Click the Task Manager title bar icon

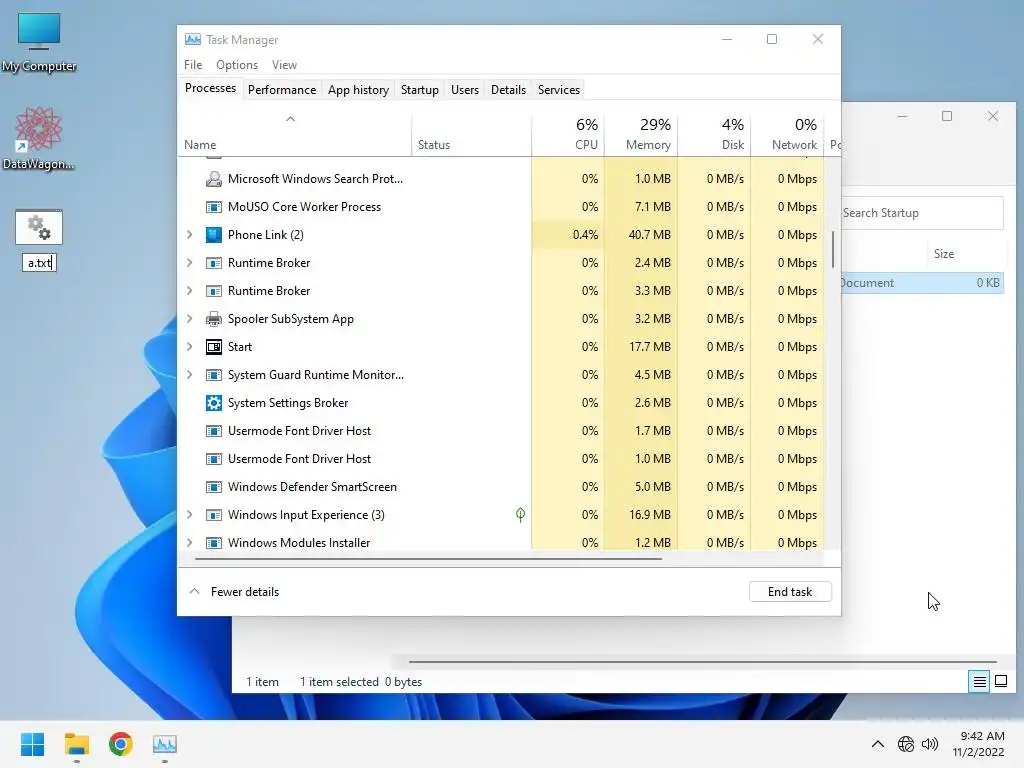[193, 39]
